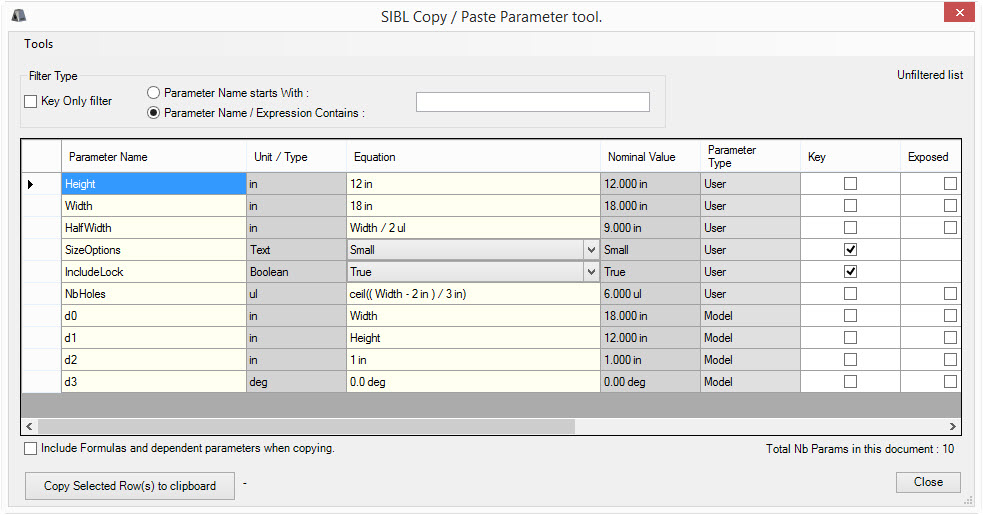Open the Tools menu
Viewport: 983px width, 515px height.
coord(39,44)
